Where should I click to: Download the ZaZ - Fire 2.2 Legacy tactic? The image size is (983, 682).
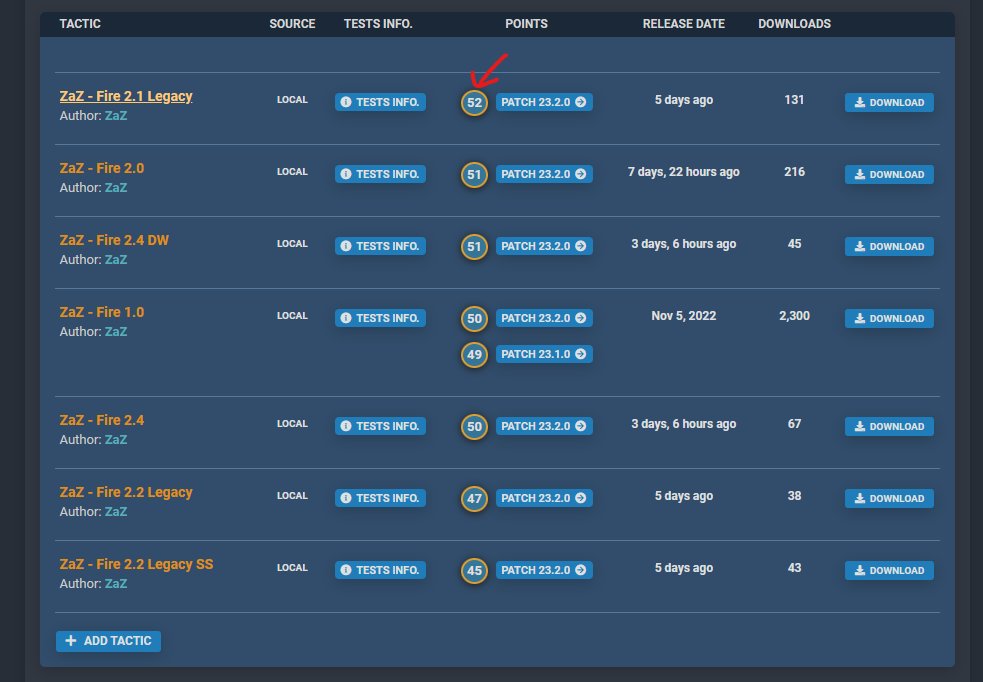(x=889, y=499)
